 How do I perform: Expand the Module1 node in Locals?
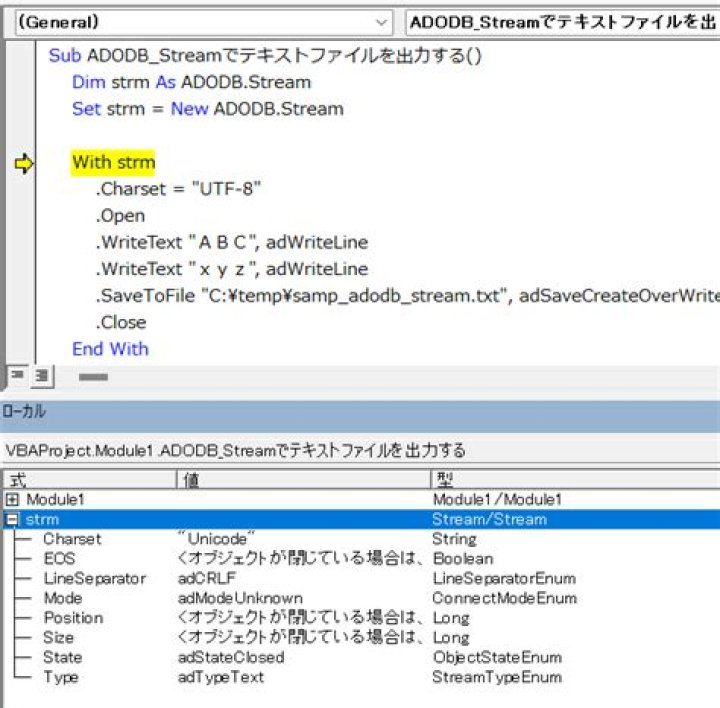(x=12, y=499)
